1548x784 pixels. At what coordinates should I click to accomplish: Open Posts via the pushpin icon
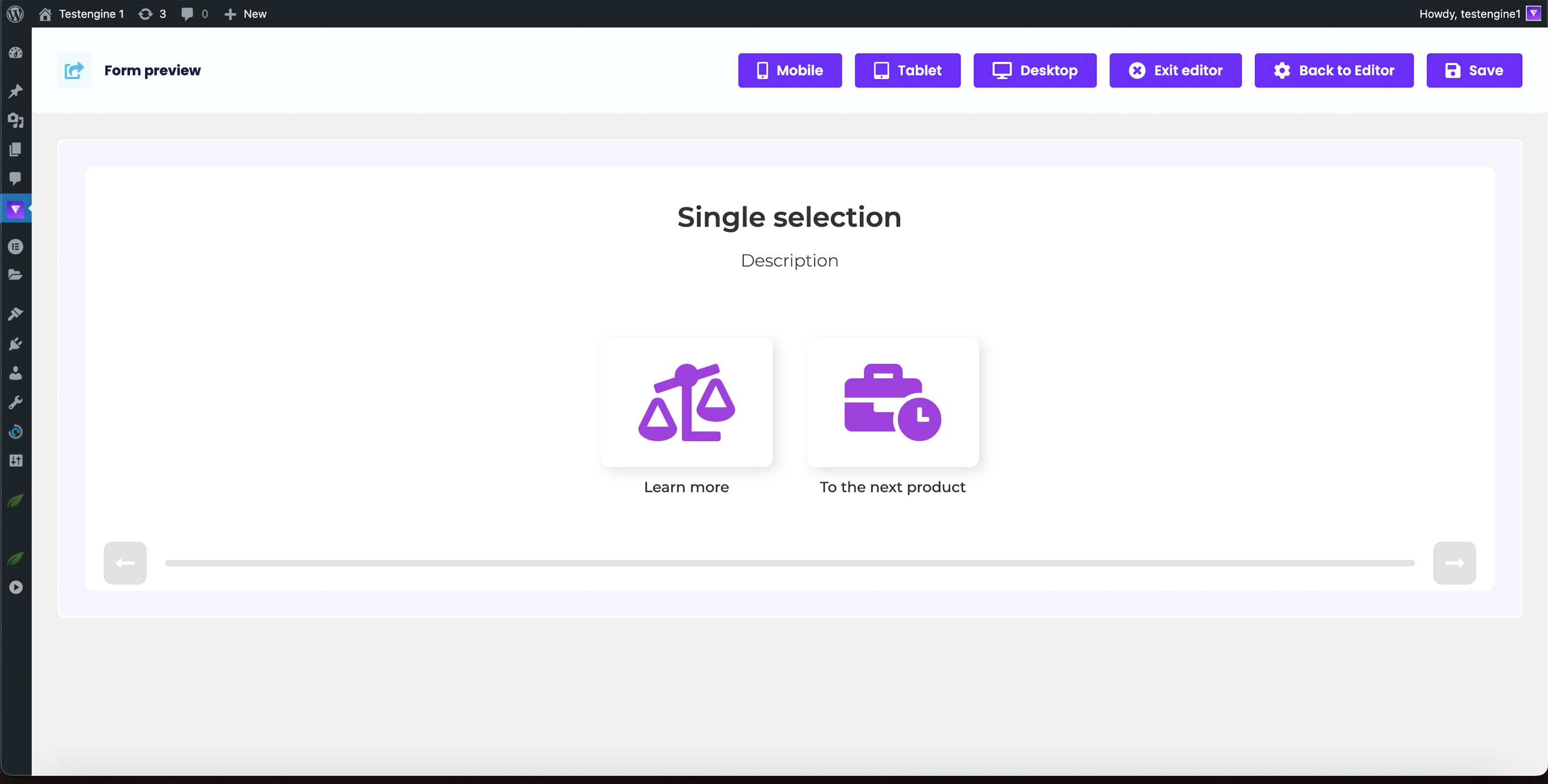[x=16, y=91]
